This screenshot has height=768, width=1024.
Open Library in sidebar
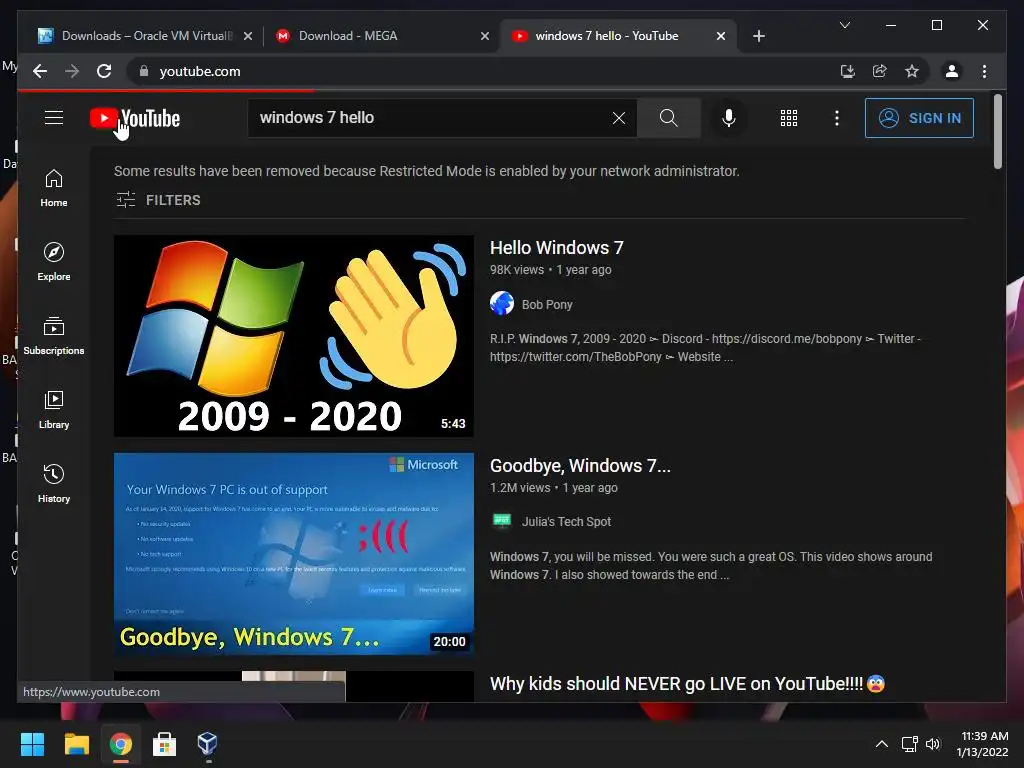54,409
